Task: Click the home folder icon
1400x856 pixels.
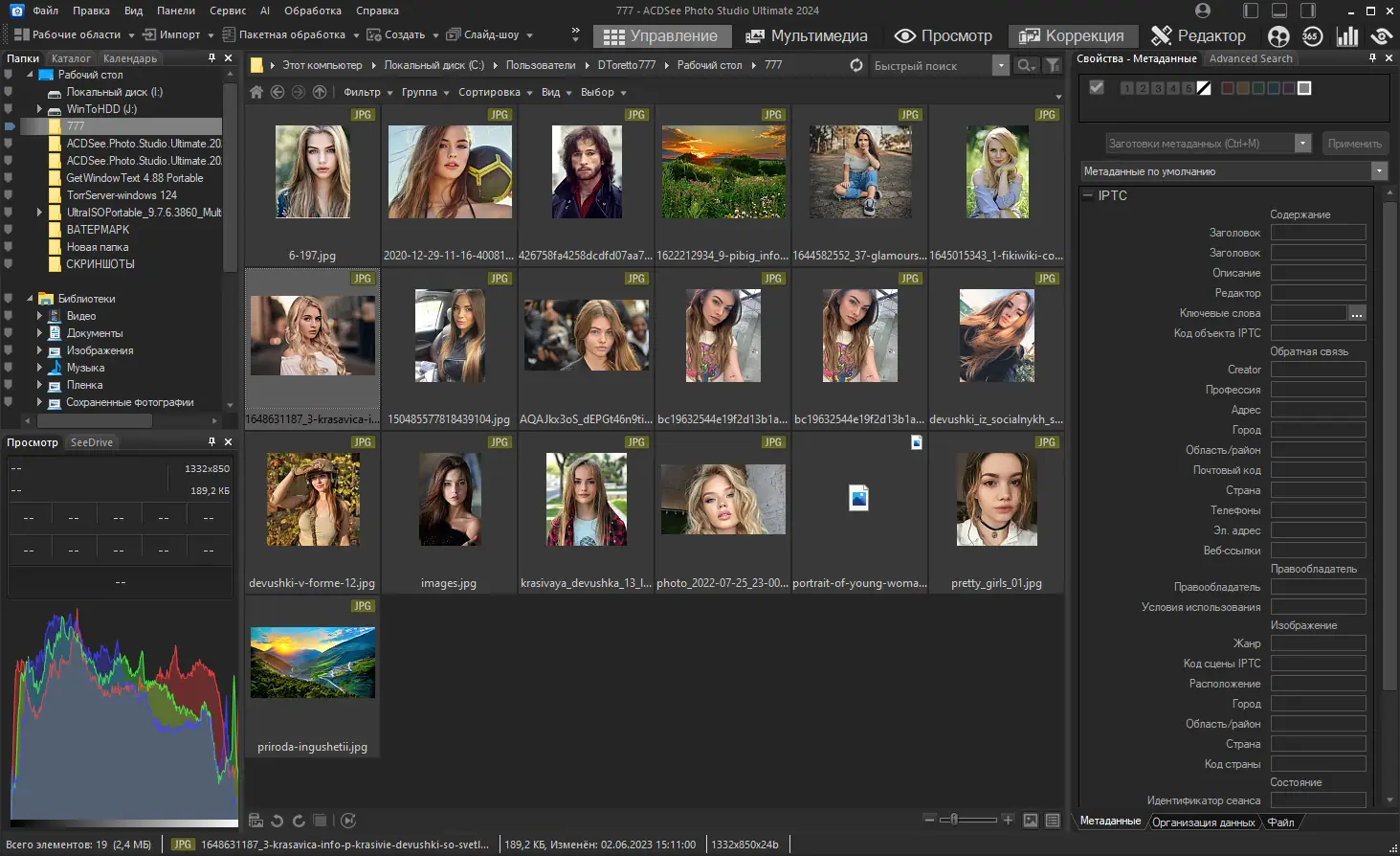Action: pyautogui.click(x=256, y=92)
